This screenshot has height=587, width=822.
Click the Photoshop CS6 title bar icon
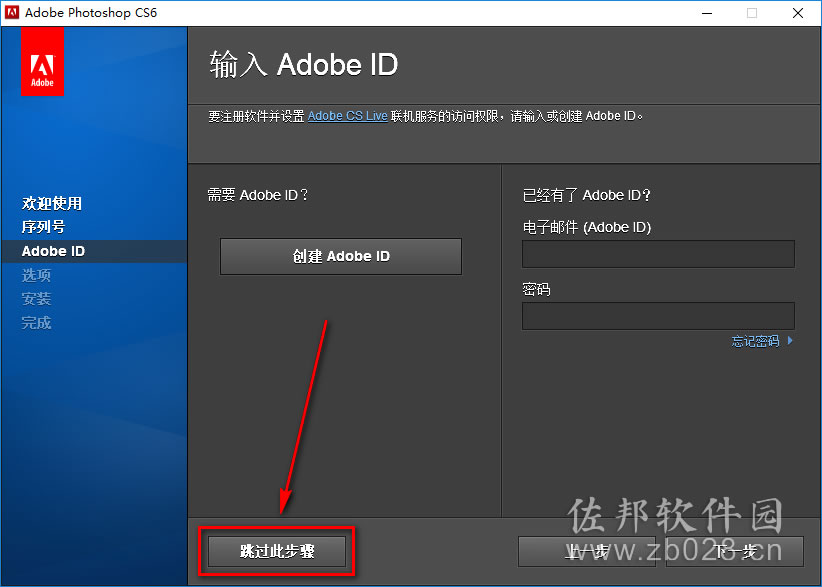click(x=12, y=13)
